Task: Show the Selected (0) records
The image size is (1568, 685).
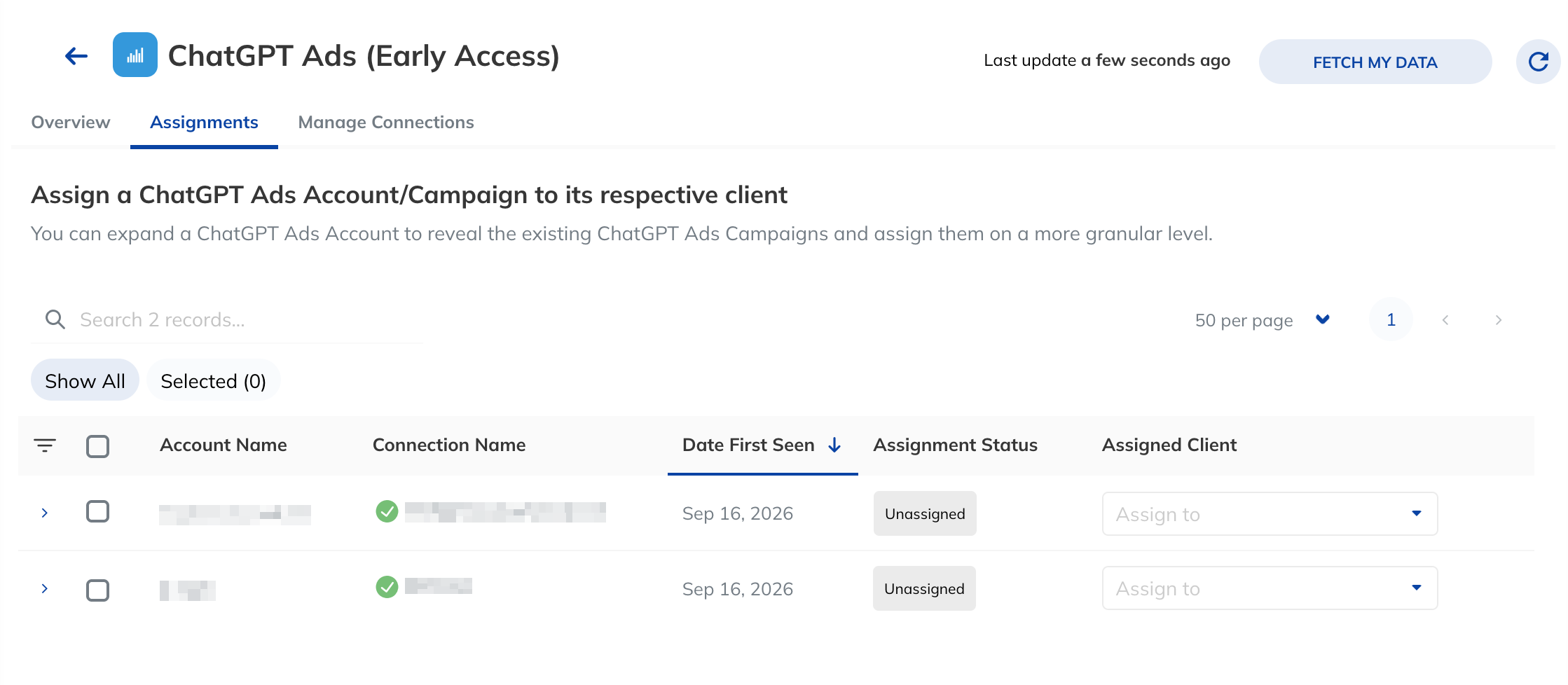Action: coord(213,380)
